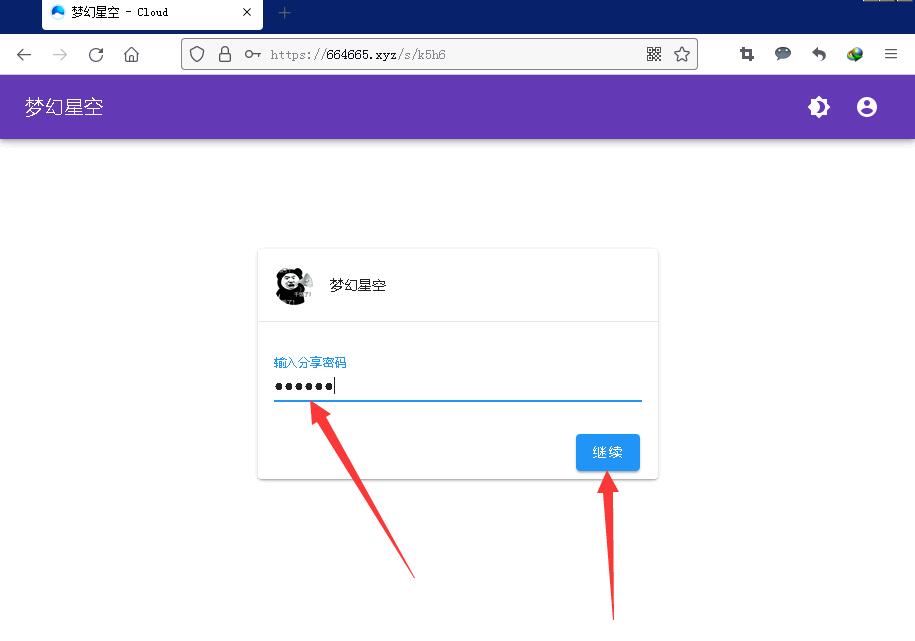Focus the share password input field
The width and height of the screenshot is (915, 641).
pyautogui.click(x=457, y=386)
